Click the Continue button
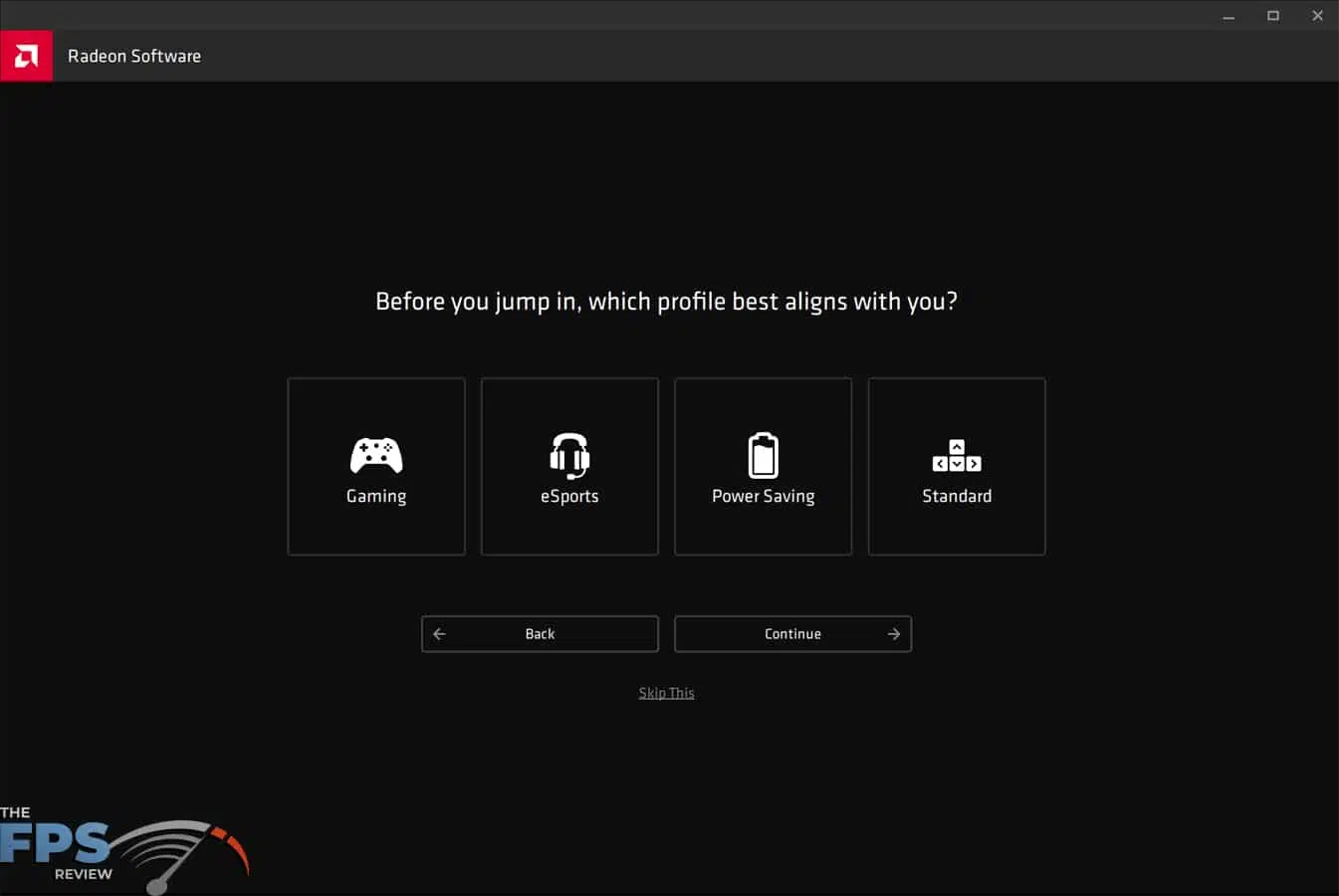 pos(792,634)
